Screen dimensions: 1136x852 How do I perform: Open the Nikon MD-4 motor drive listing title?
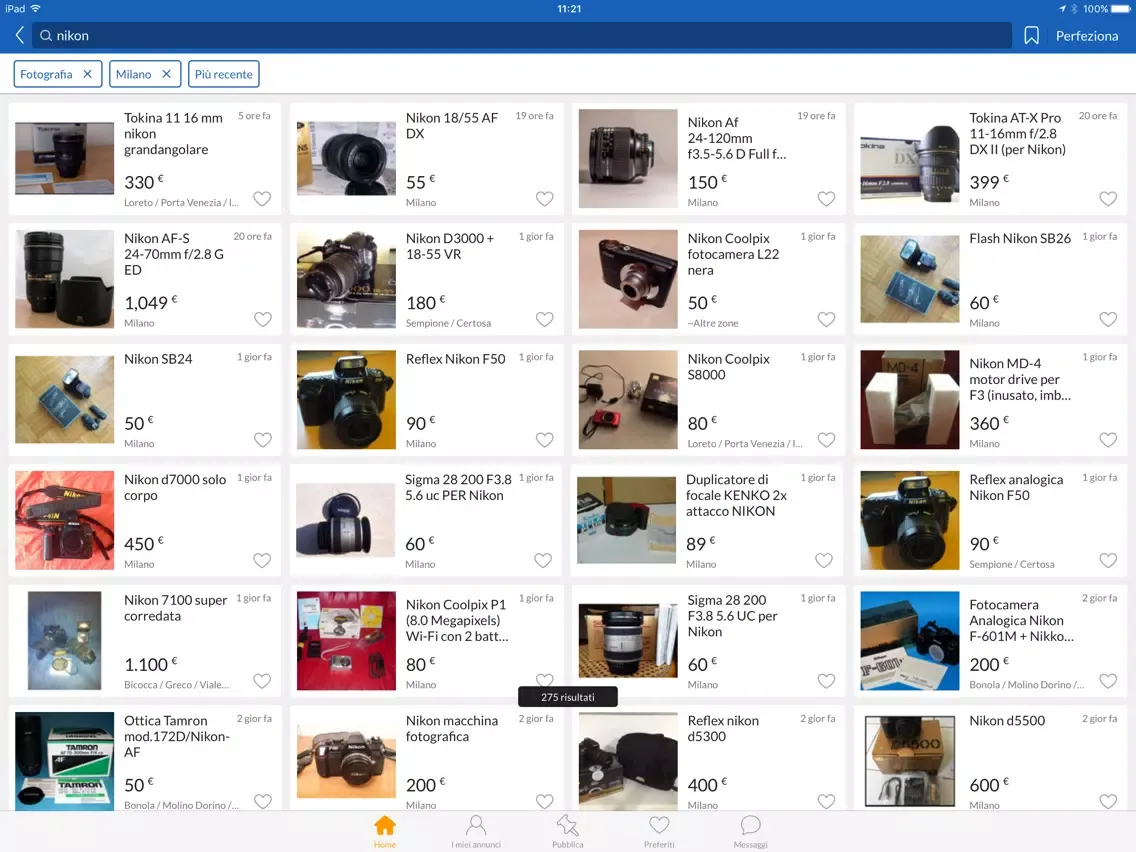[1020, 379]
